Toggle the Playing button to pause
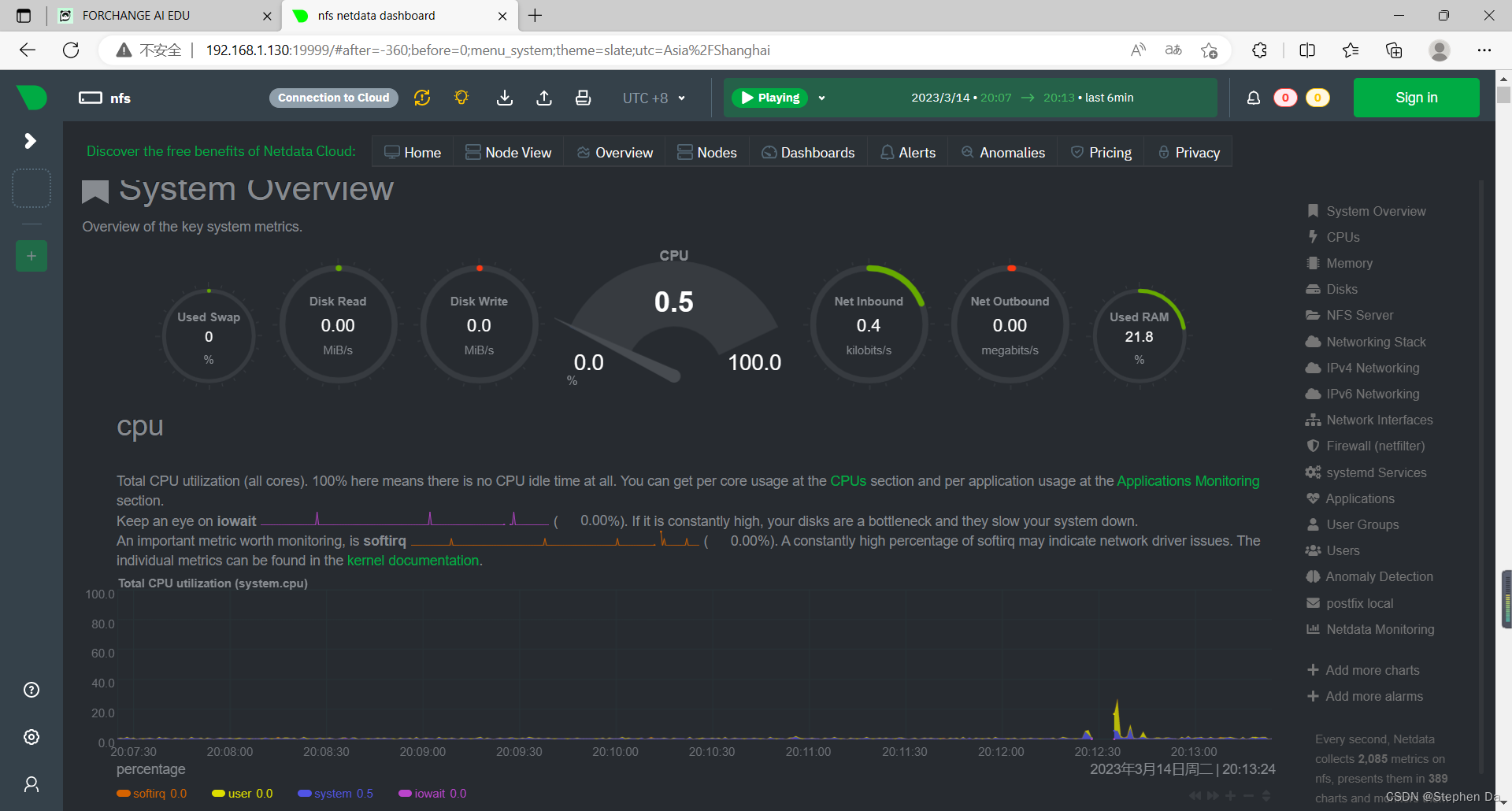Image resolution: width=1512 pixels, height=811 pixels. tap(770, 98)
